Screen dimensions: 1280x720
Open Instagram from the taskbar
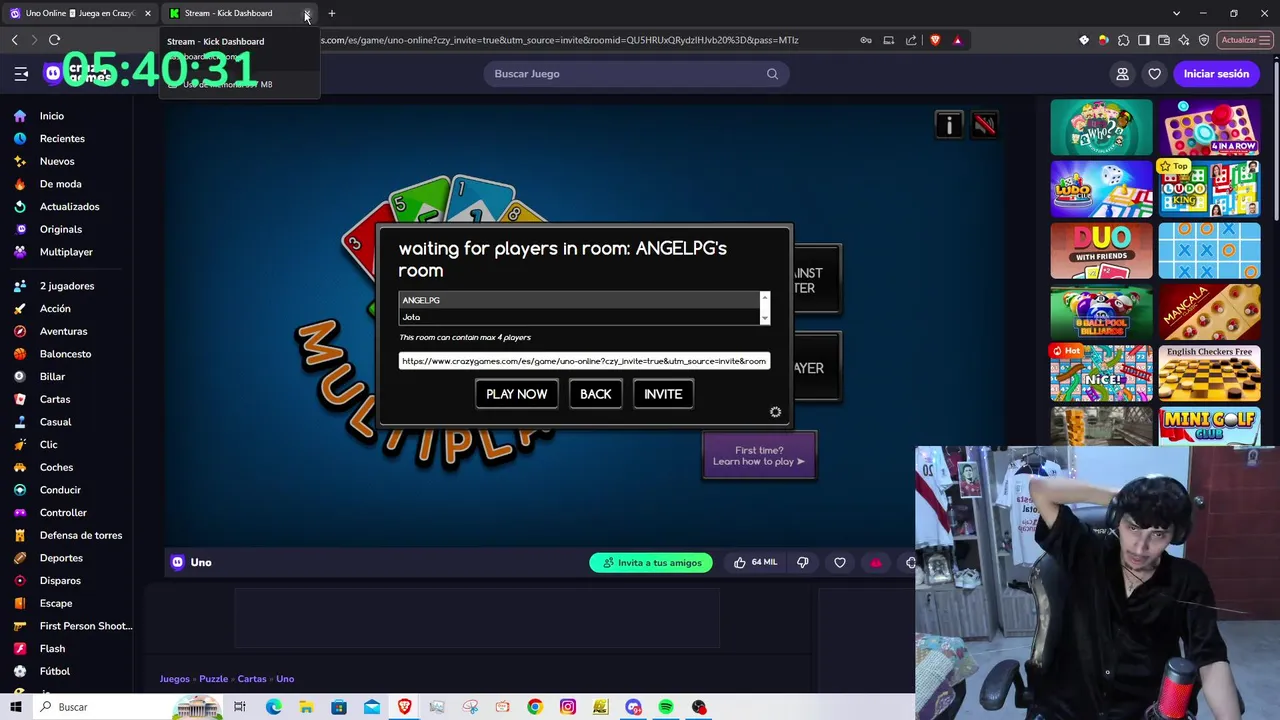point(568,707)
